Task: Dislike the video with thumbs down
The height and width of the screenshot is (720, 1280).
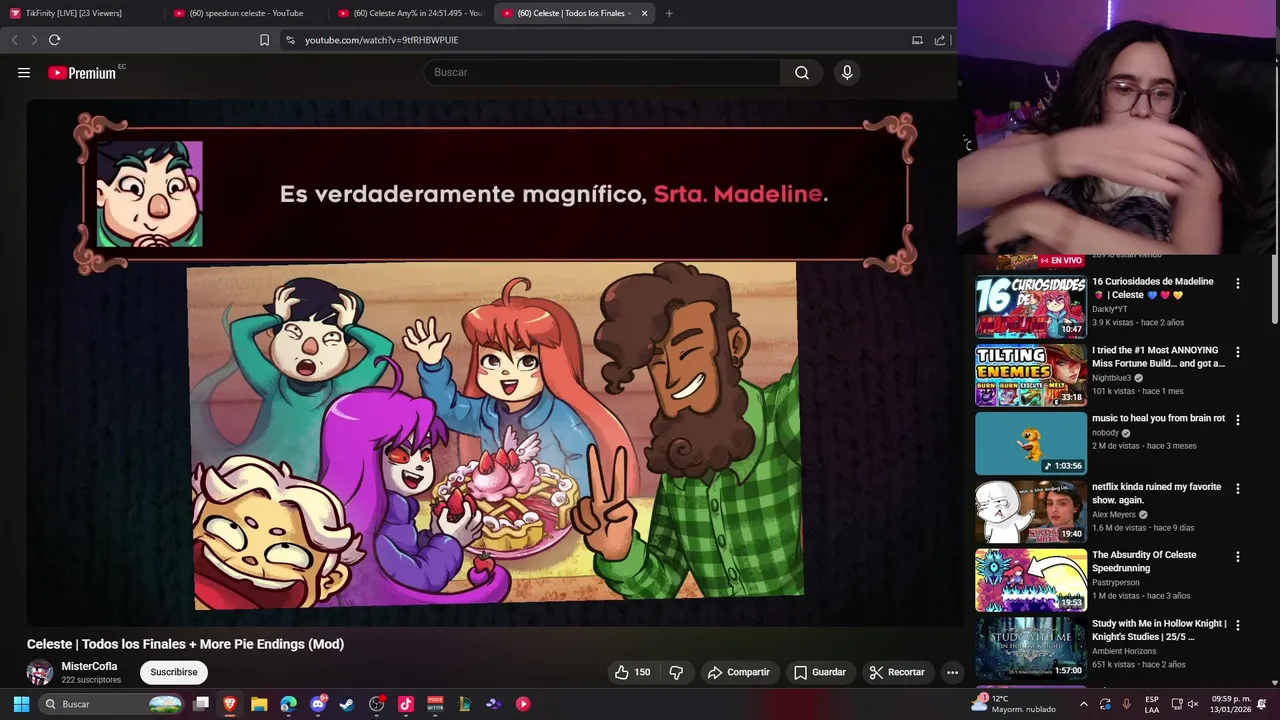Action: coord(676,672)
